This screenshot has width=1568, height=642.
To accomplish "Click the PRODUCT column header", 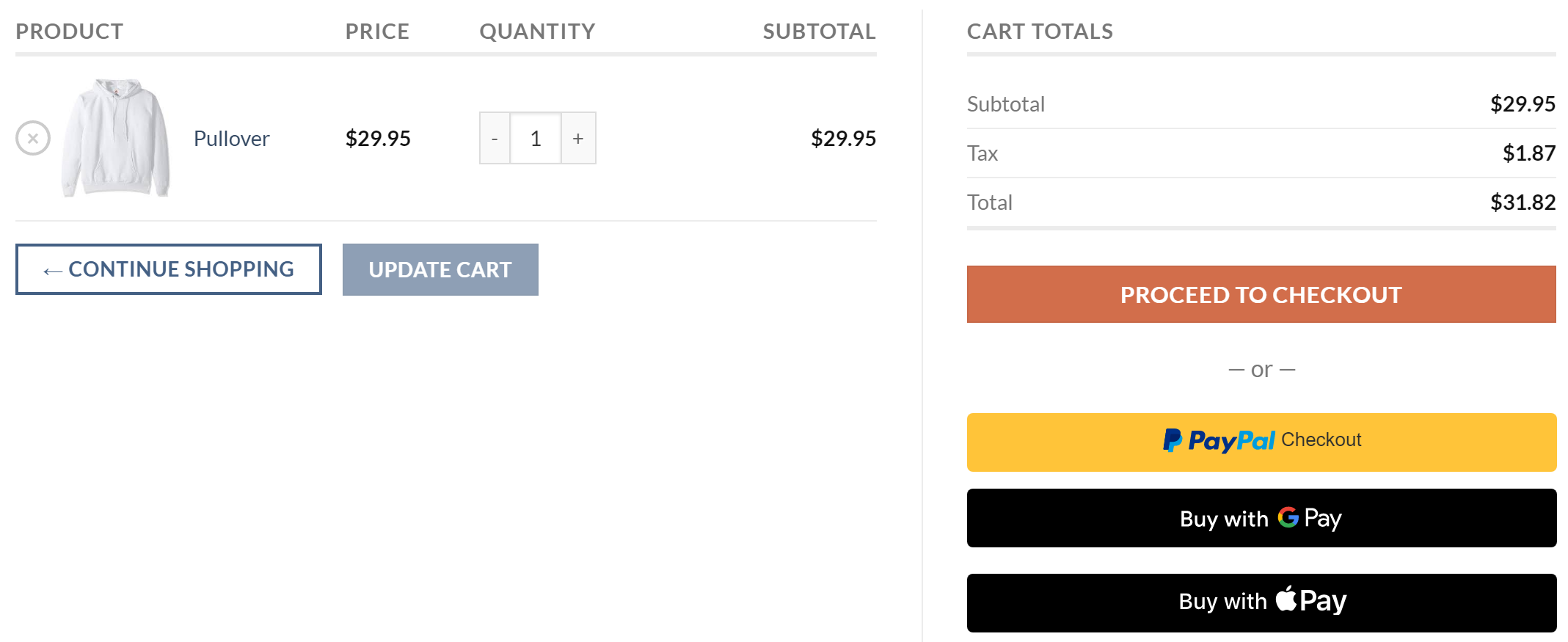I will (70, 32).
